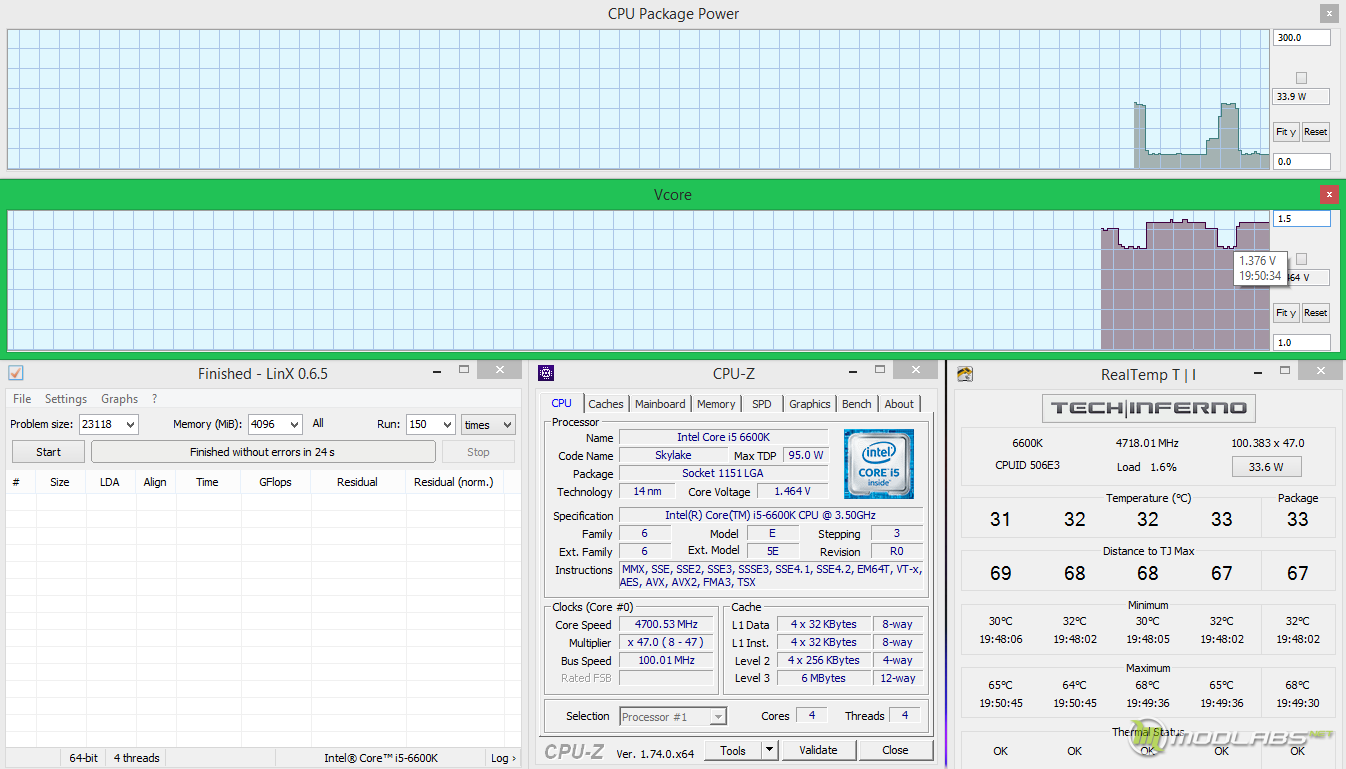Click the Close button in CPU-Z
Image resolution: width=1346 pixels, height=769 pixels.
[896, 750]
